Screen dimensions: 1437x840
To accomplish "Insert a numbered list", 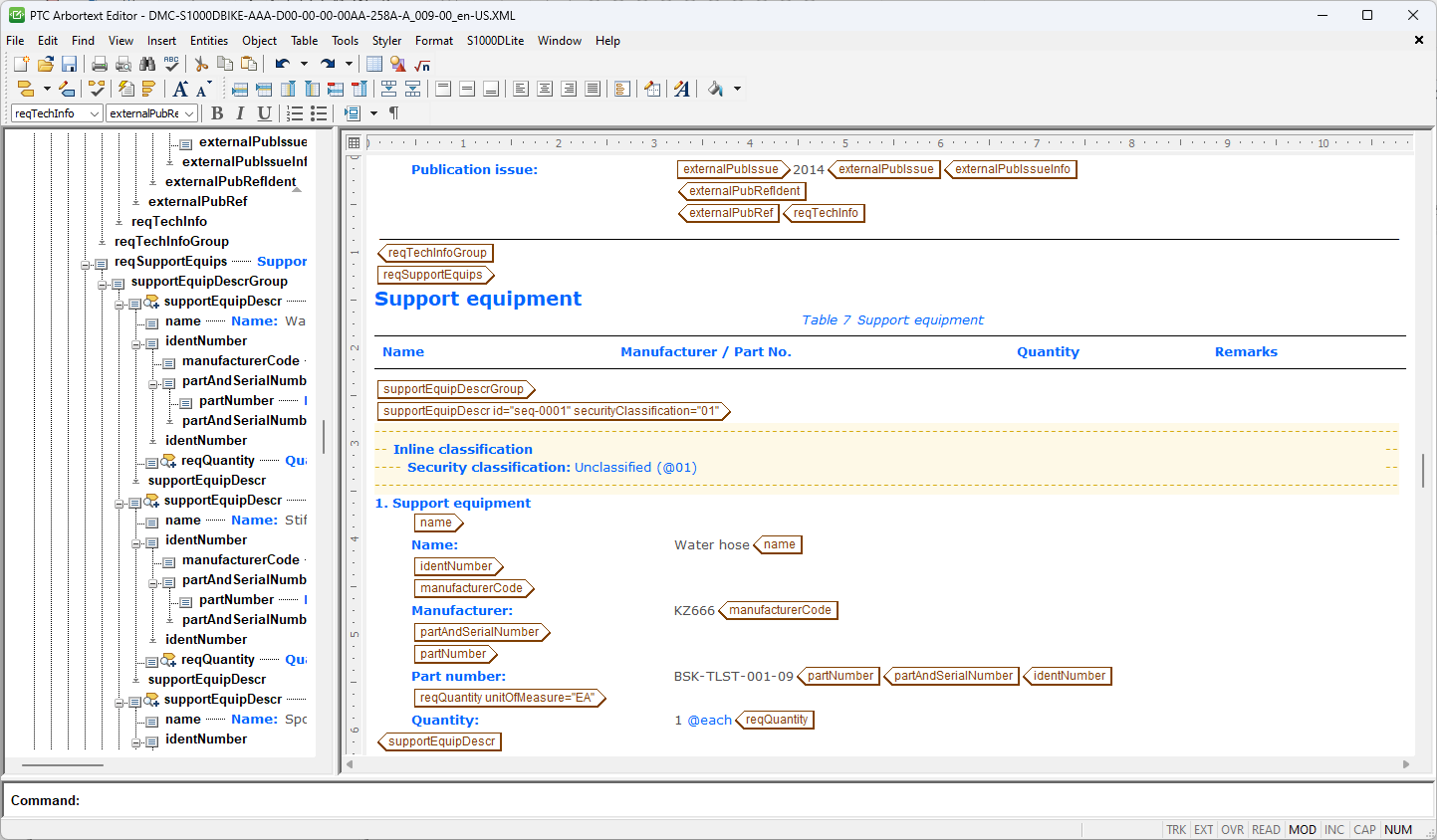I will click(x=295, y=113).
